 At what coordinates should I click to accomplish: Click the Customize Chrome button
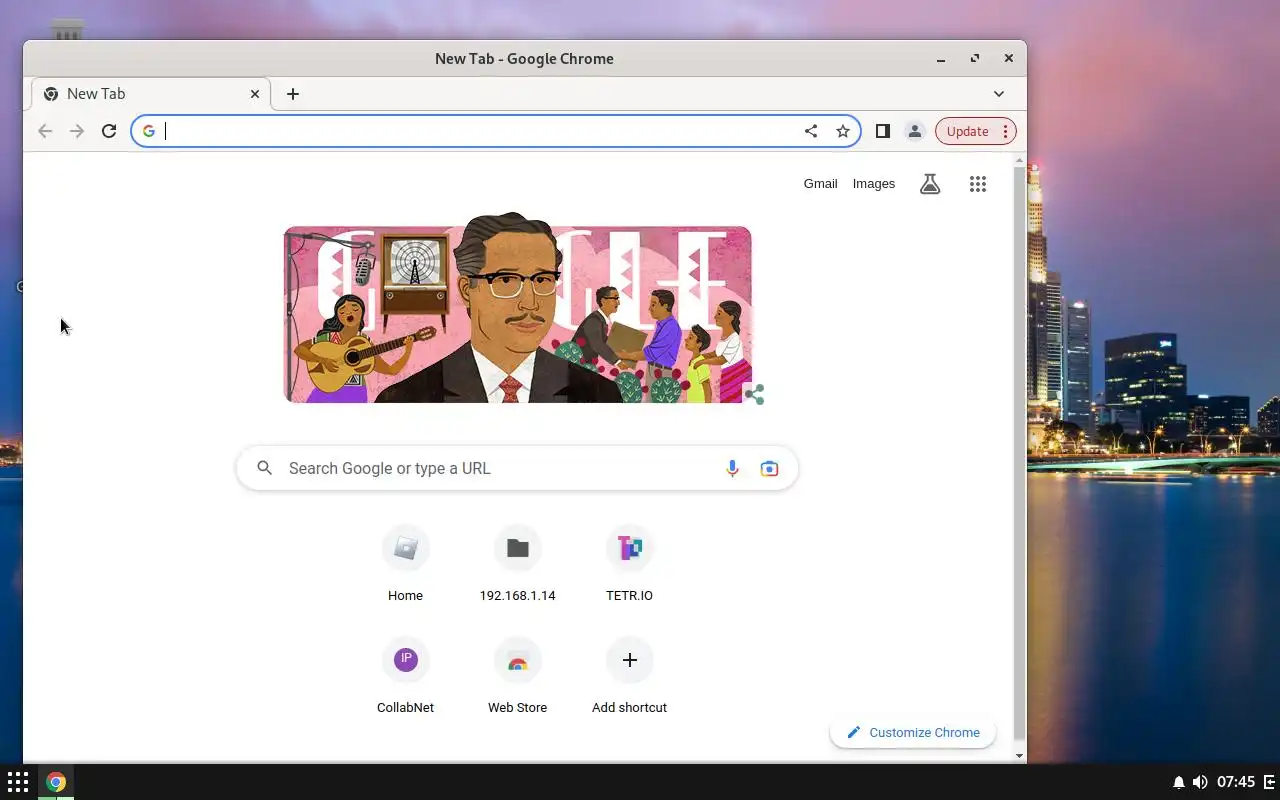[x=912, y=732]
